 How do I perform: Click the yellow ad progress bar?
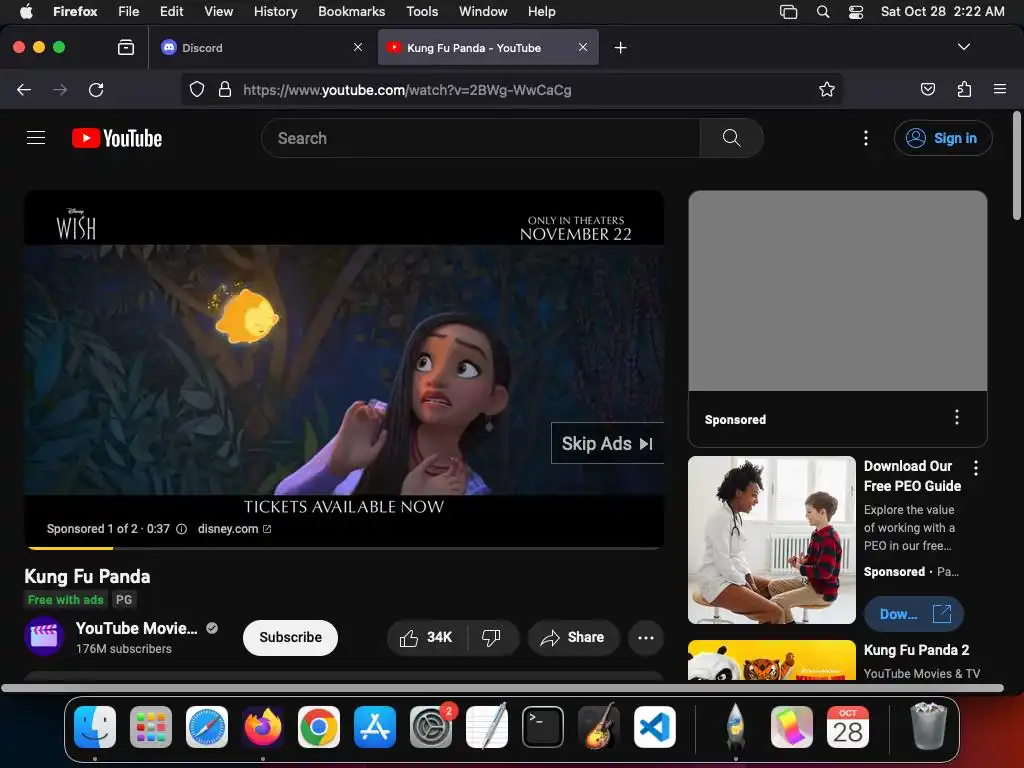(71, 547)
